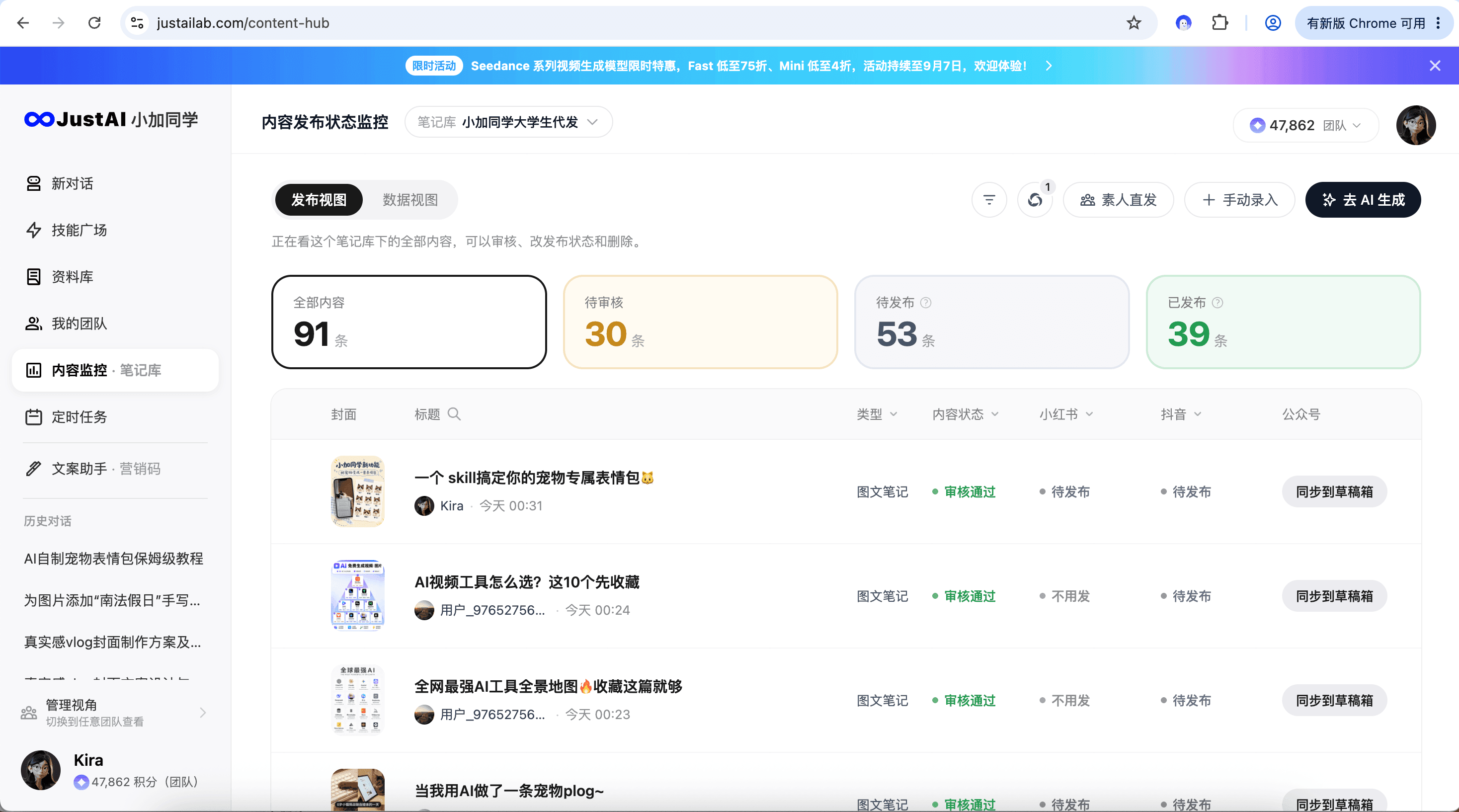Click search icon next to 标题 header
The height and width of the screenshot is (812, 1459).
[454, 414]
